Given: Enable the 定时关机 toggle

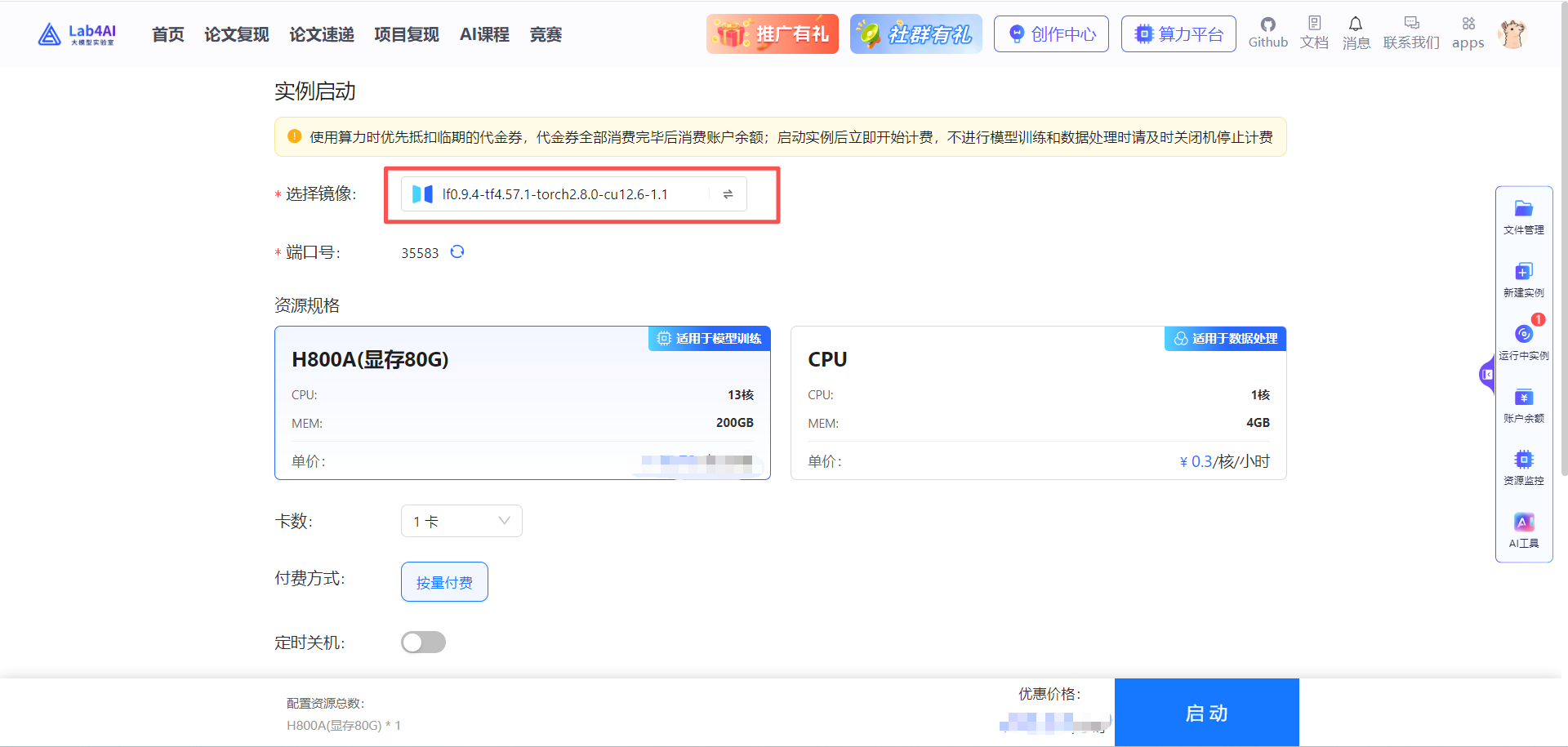Looking at the screenshot, I should coord(423,643).
